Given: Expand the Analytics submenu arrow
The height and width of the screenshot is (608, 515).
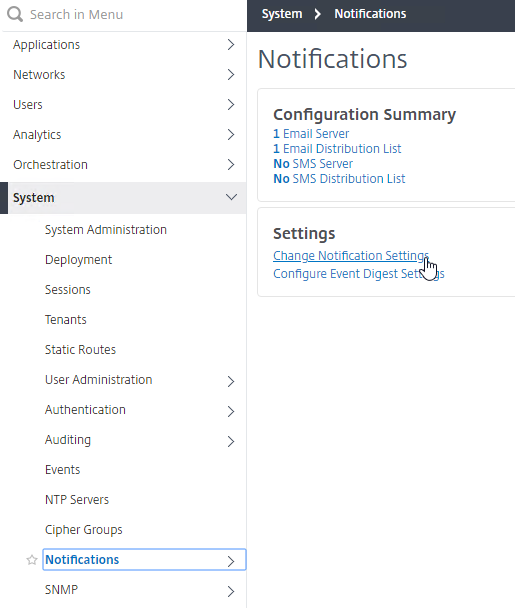Looking at the screenshot, I should 231,135.
